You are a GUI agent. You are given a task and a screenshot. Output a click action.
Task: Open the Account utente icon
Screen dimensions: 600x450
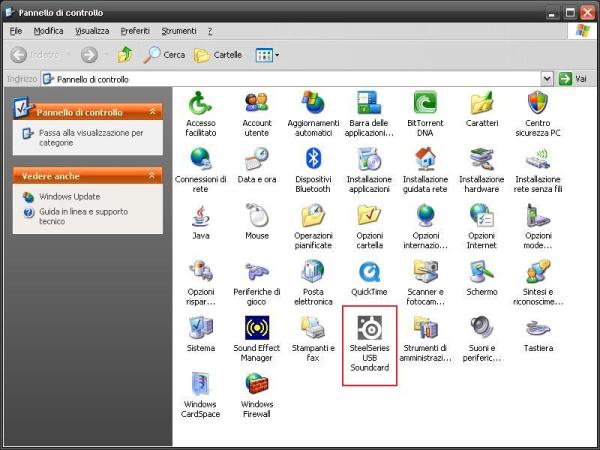click(x=257, y=103)
